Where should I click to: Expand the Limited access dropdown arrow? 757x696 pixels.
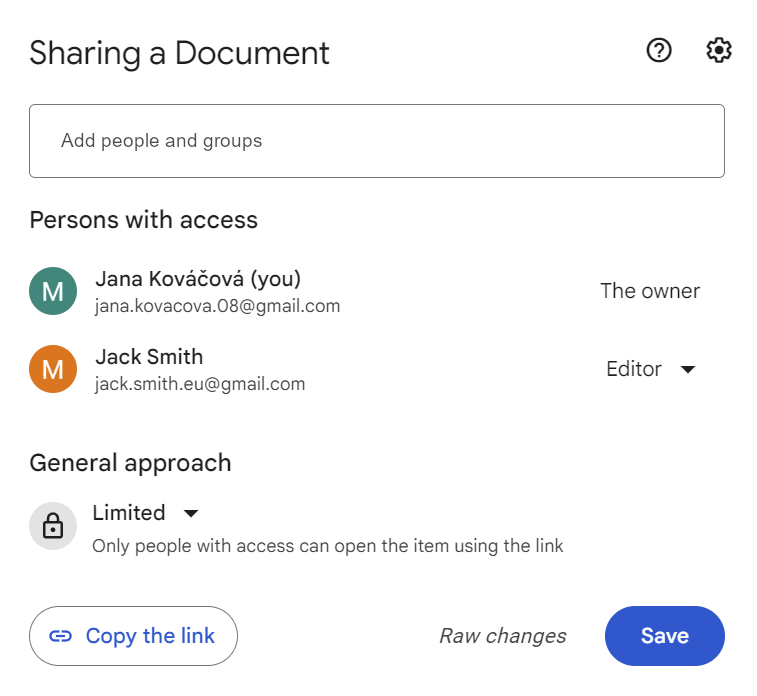pos(191,513)
